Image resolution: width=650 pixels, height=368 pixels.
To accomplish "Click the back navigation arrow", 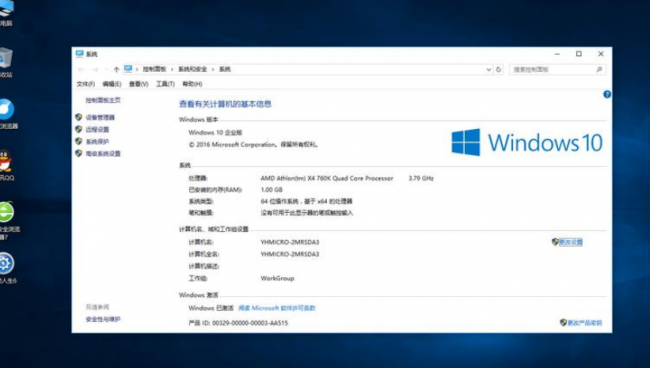I will [x=81, y=70].
